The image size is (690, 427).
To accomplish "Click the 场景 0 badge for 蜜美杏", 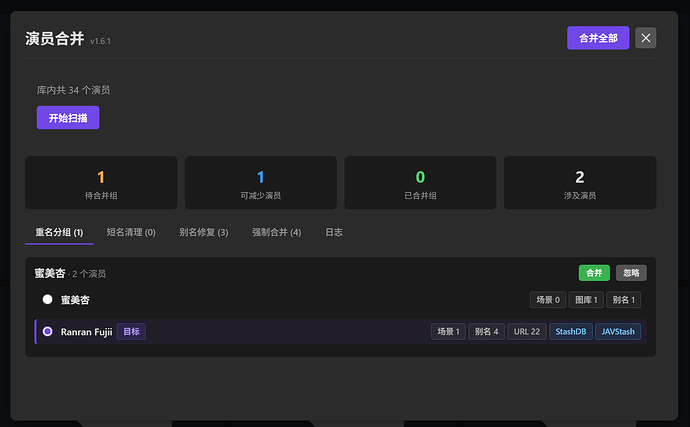I will tap(548, 300).
